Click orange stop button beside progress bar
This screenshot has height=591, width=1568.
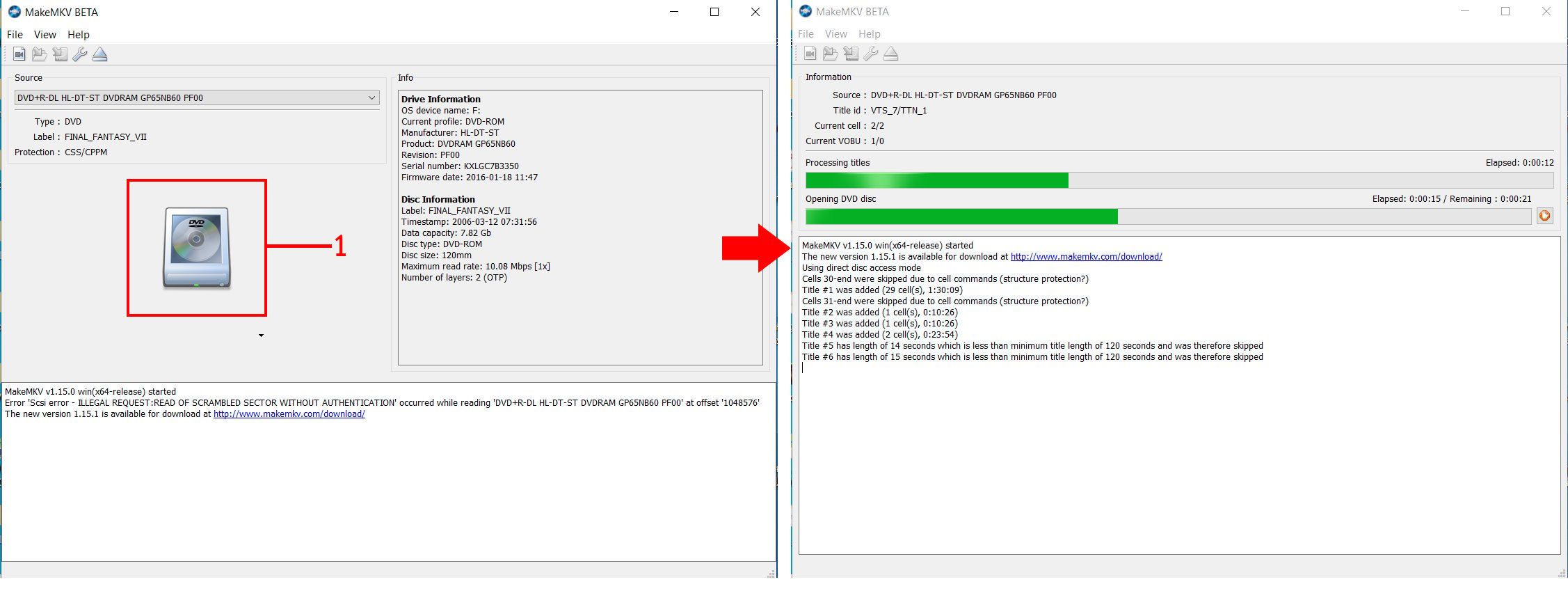pyautogui.click(x=1544, y=216)
